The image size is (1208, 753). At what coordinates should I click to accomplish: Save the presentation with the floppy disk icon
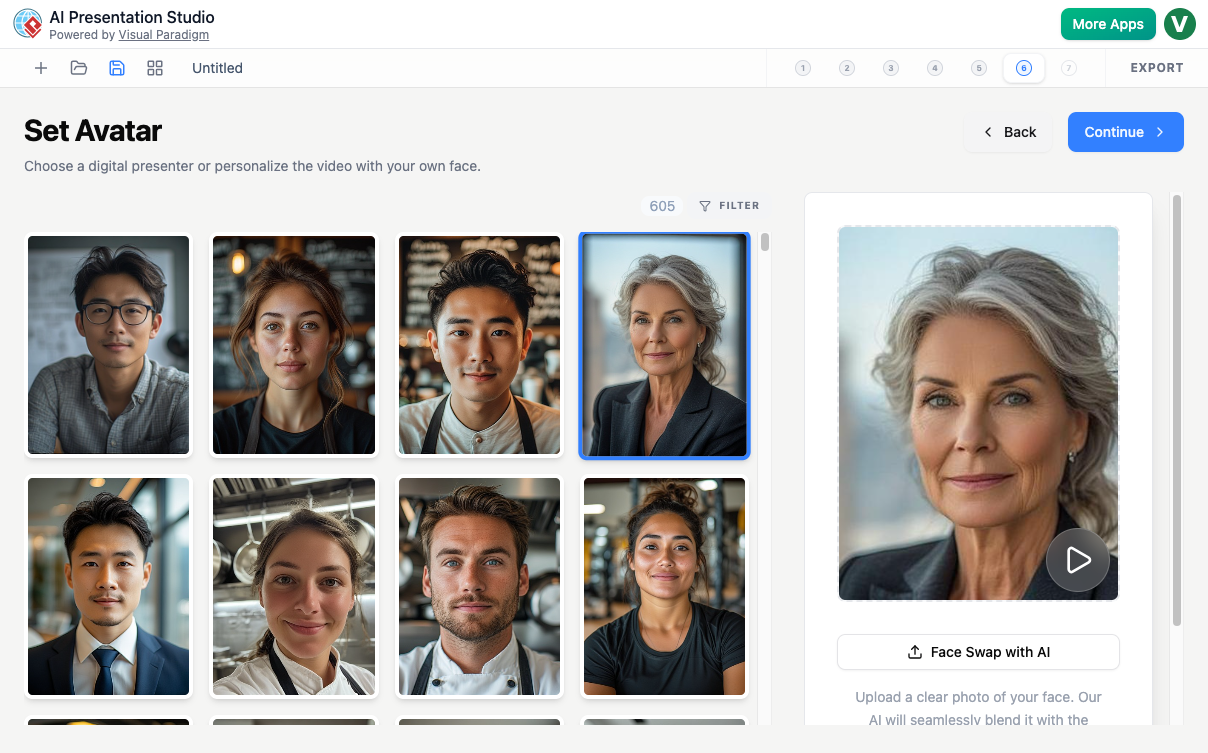[x=117, y=68]
